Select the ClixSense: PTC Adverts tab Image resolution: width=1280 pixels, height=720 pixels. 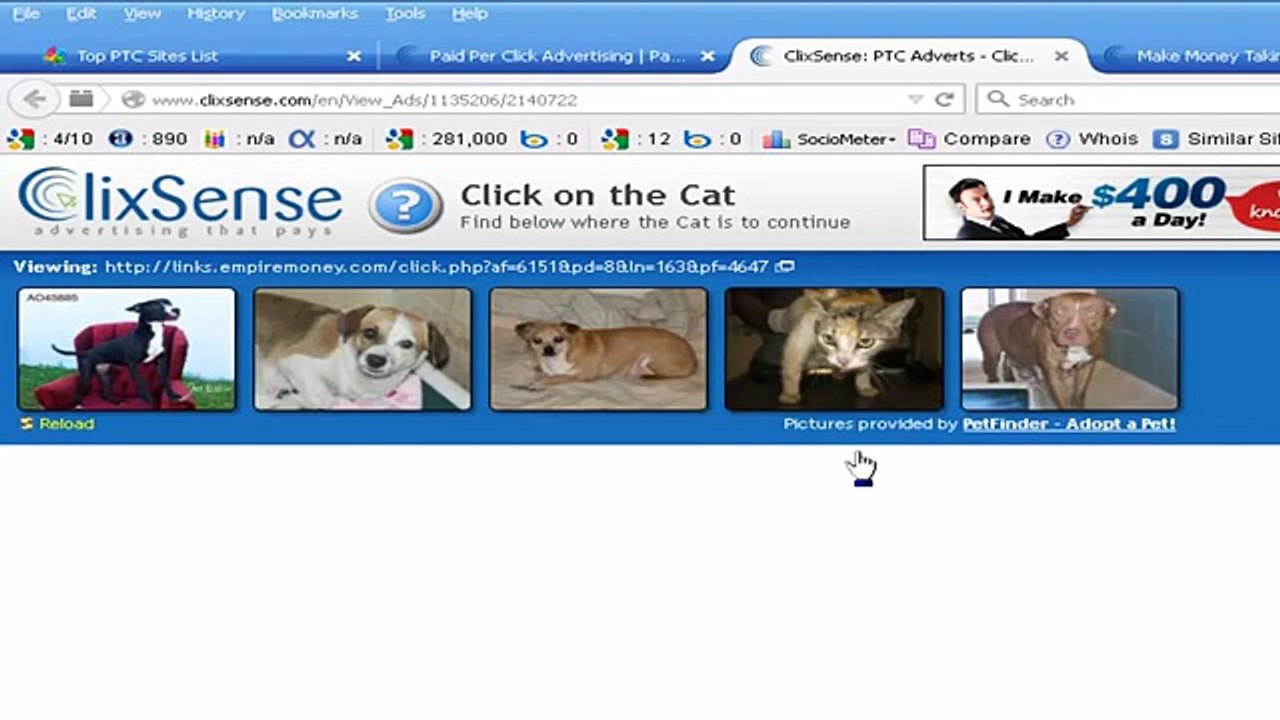pos(908,56)
